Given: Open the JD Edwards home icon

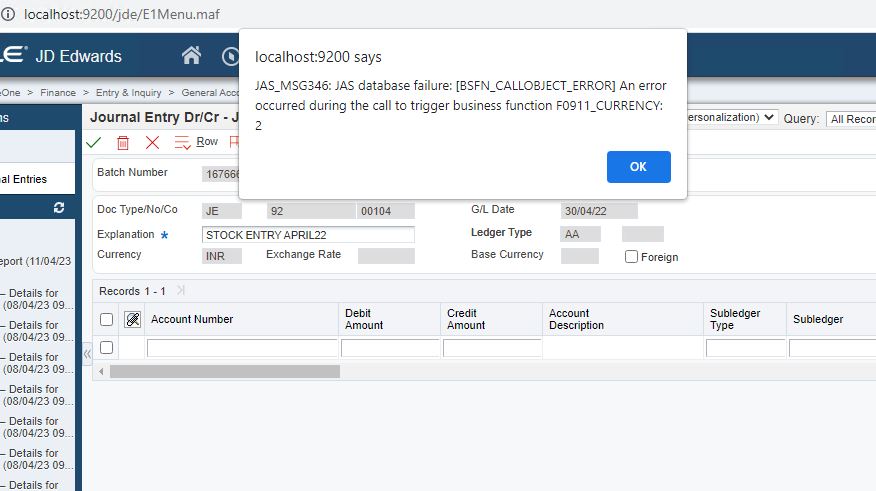Looking at the screenshot, I should point(191,55).
